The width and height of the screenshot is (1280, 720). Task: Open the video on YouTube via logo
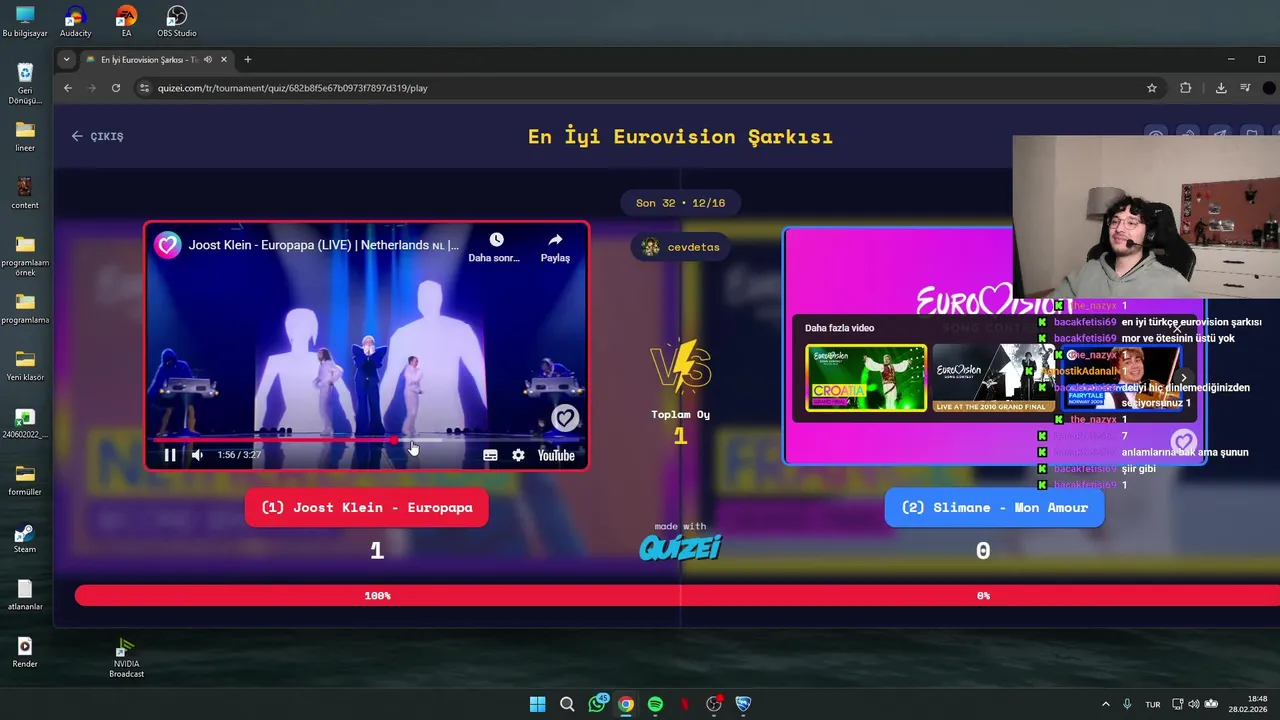pyautogui.click(x=556, y=455)
